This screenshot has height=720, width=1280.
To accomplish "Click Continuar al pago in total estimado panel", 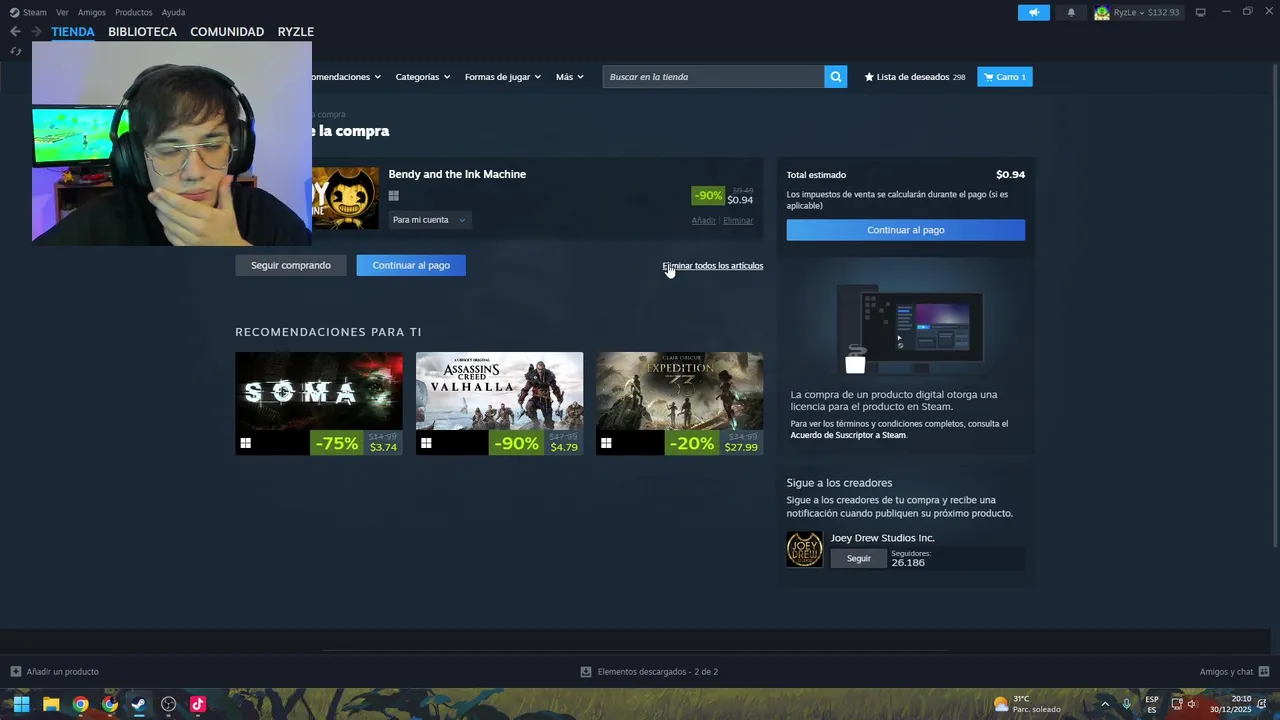I will tap(905, 230).
